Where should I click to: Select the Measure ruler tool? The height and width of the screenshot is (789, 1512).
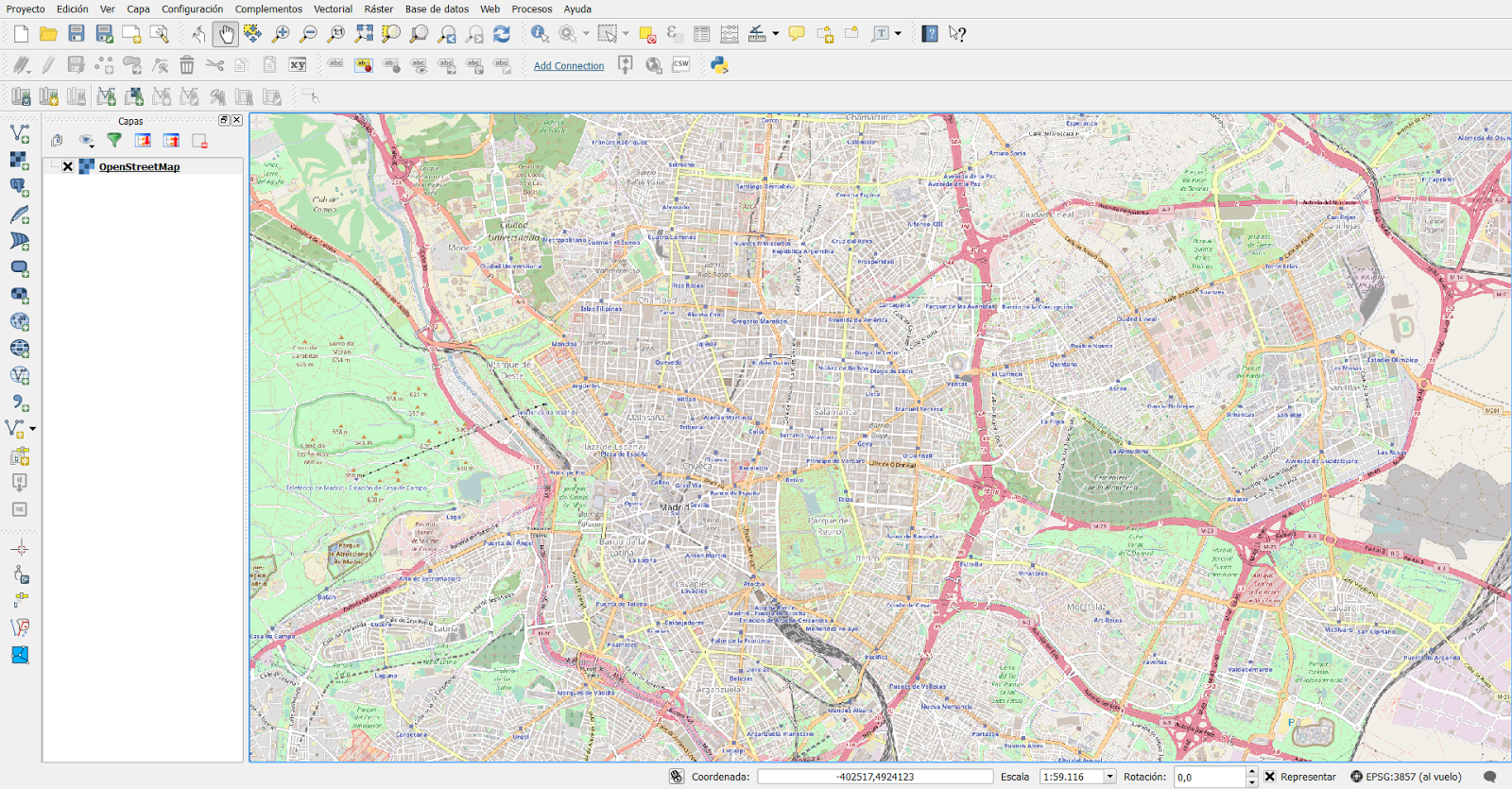coord(757,34)
